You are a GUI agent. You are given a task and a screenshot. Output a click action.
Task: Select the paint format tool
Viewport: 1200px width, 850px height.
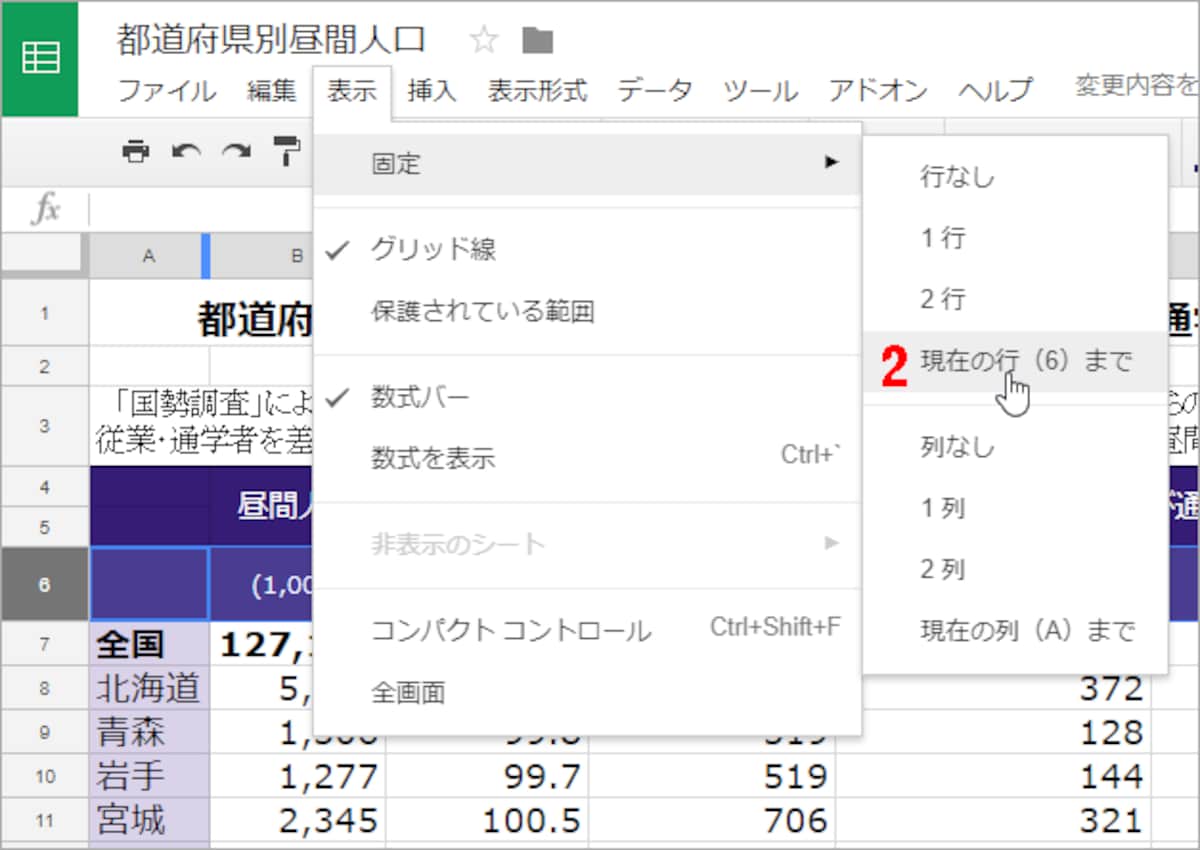tap(287, 151)
